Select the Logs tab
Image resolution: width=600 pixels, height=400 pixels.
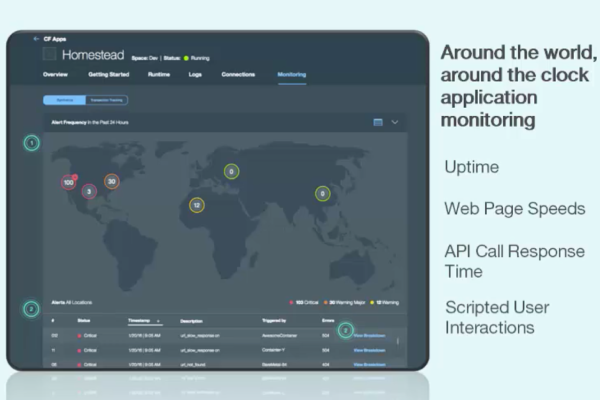[195, 74]
